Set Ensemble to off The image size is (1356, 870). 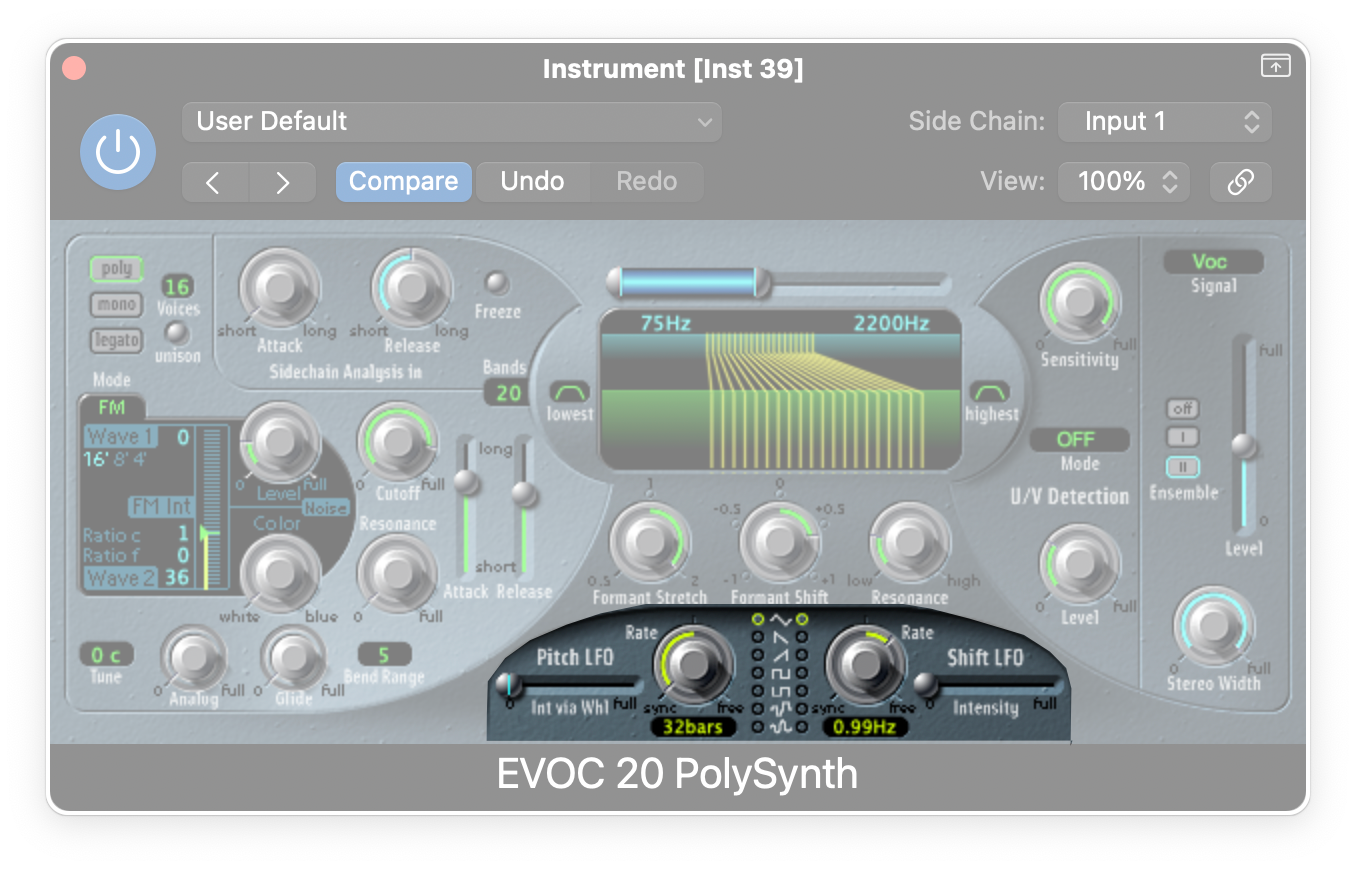point(1183,409)
